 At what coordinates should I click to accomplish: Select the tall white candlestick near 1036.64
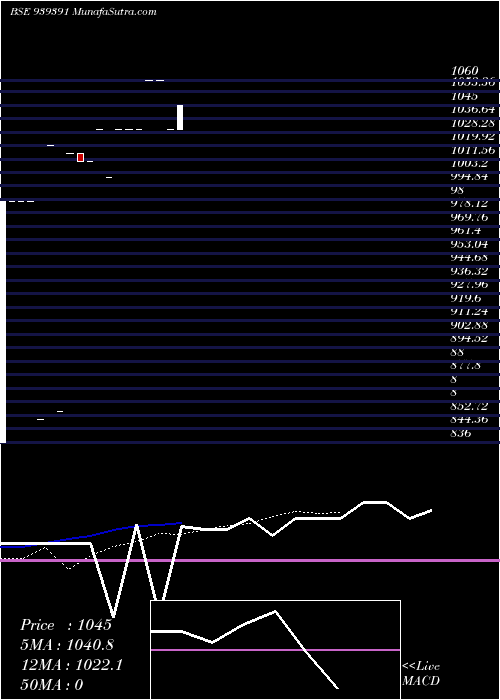tap(180, 117)
